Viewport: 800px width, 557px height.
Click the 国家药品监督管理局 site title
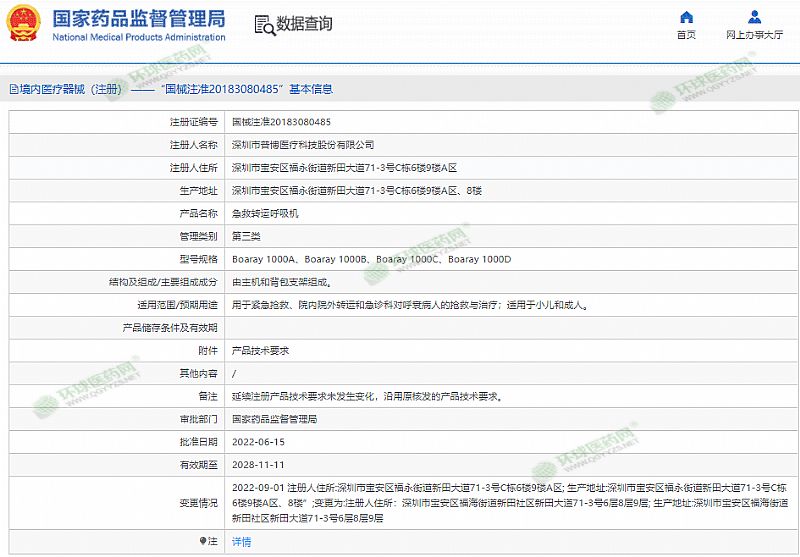(x=138, y=18)
